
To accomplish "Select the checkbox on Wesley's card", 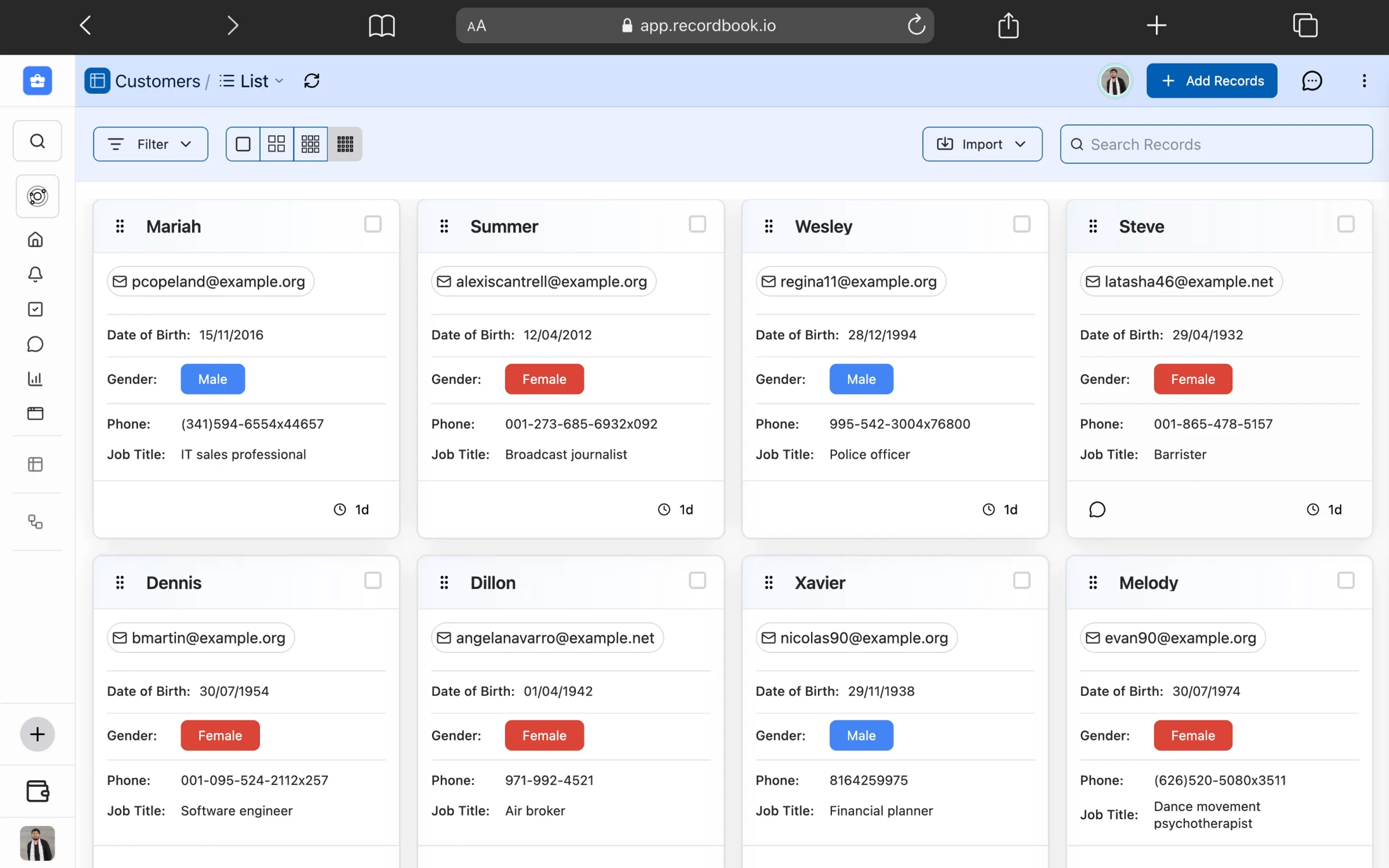I will 1021,224.
